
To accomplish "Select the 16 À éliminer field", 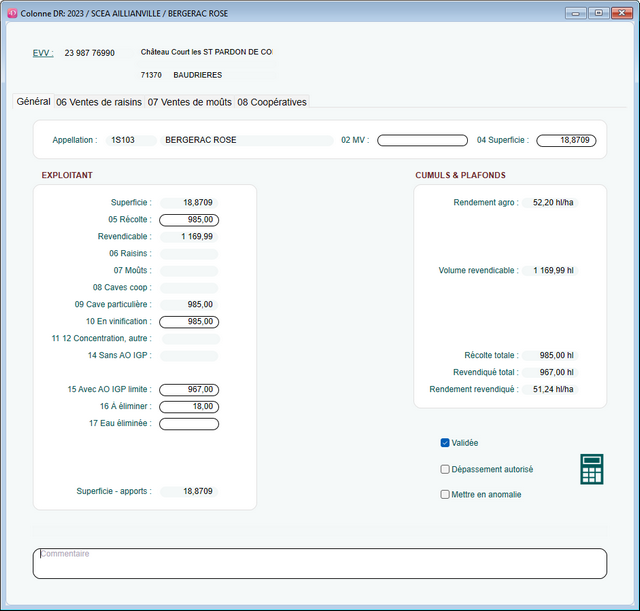I will [x=188, y=407].
